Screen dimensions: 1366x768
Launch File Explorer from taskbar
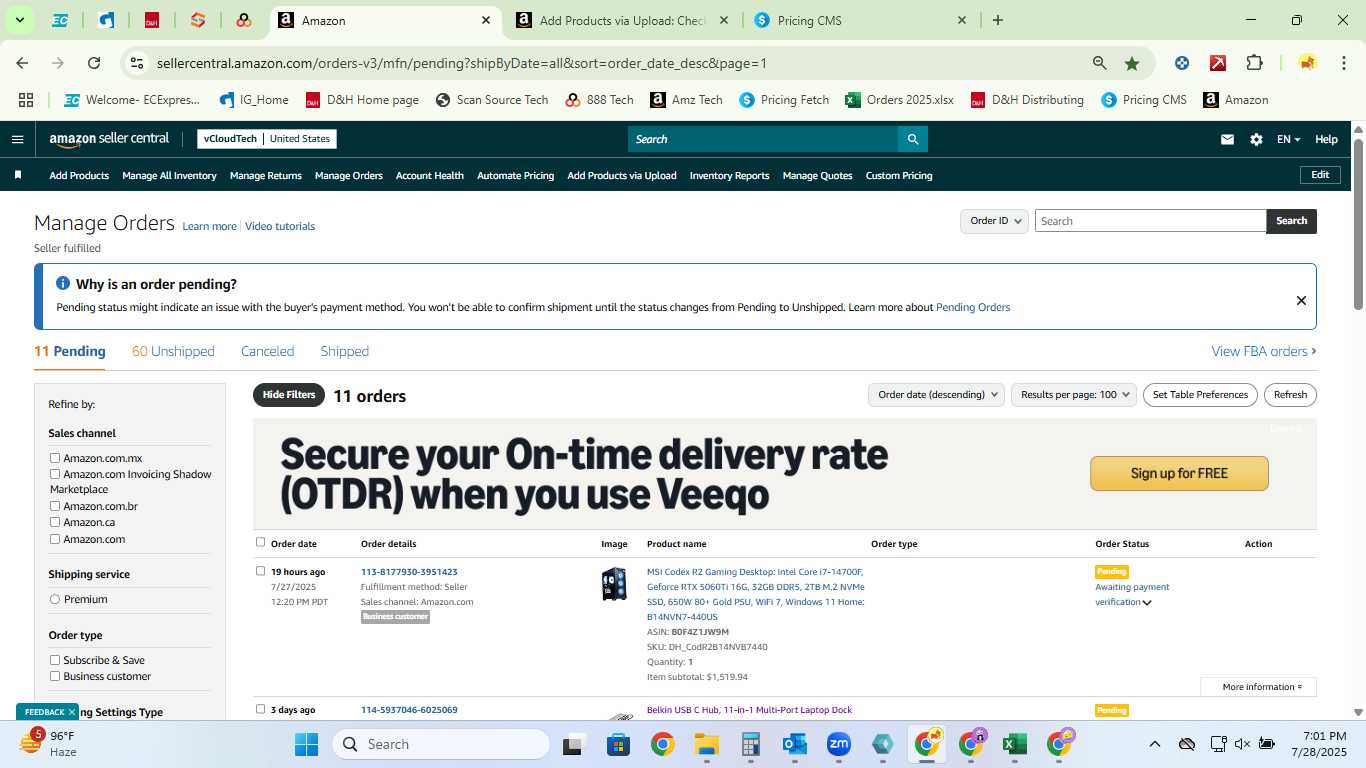click(706, 744)
